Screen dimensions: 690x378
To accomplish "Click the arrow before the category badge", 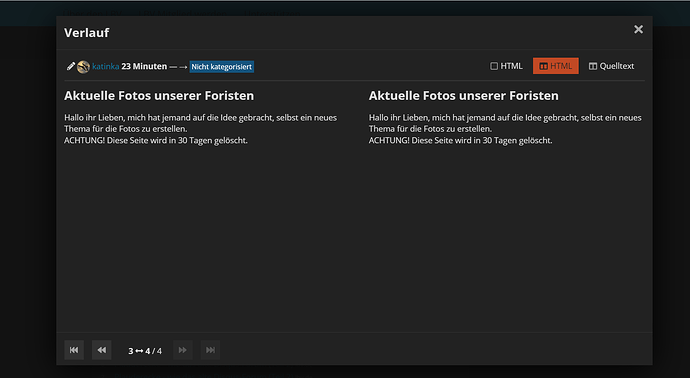I will point(183,67).
